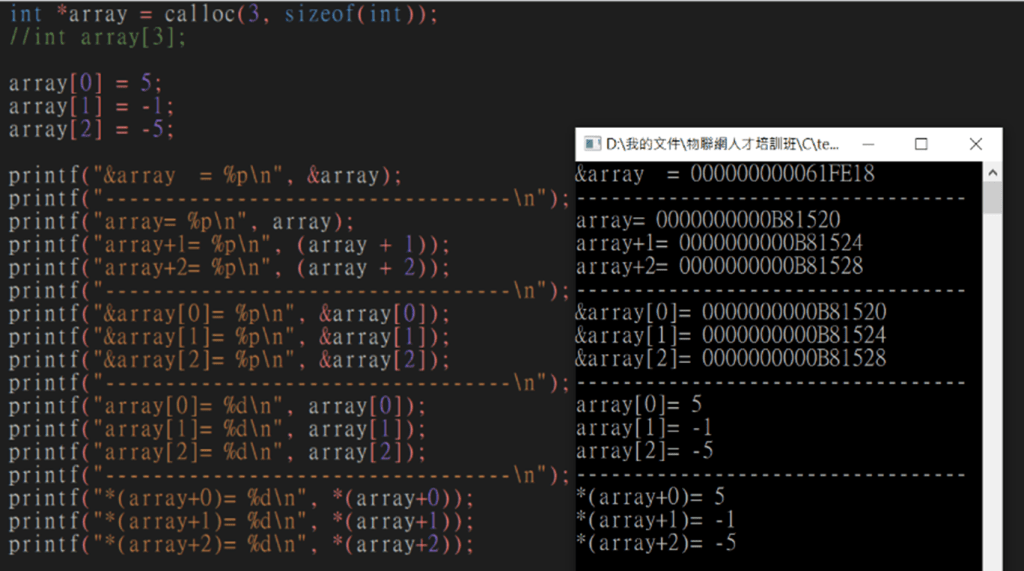Click the console window system menu icon
1024x571 pixels.
591,144
